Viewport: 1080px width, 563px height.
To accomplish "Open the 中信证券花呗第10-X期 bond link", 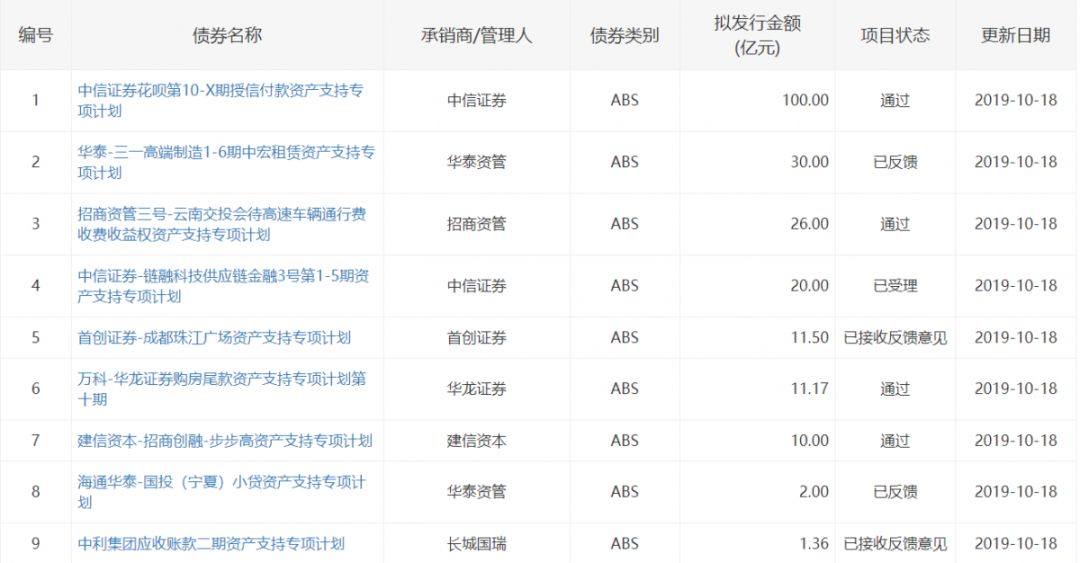I will pos(220,101).
